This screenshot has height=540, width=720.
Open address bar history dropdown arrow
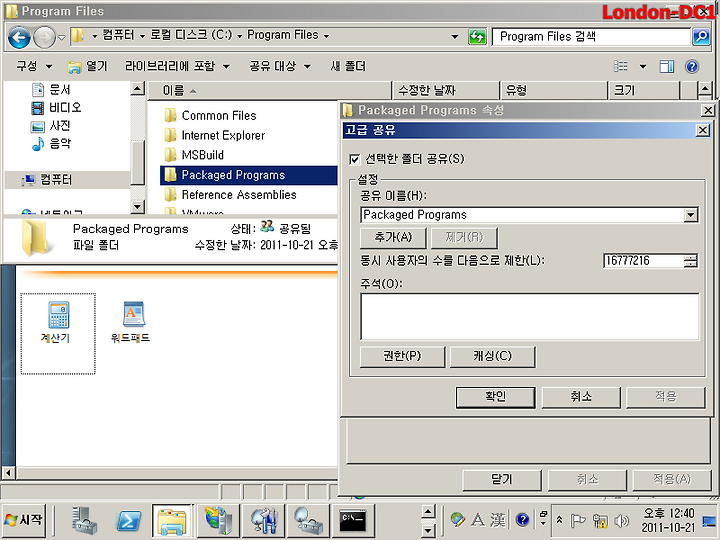(x=455, y=36)
